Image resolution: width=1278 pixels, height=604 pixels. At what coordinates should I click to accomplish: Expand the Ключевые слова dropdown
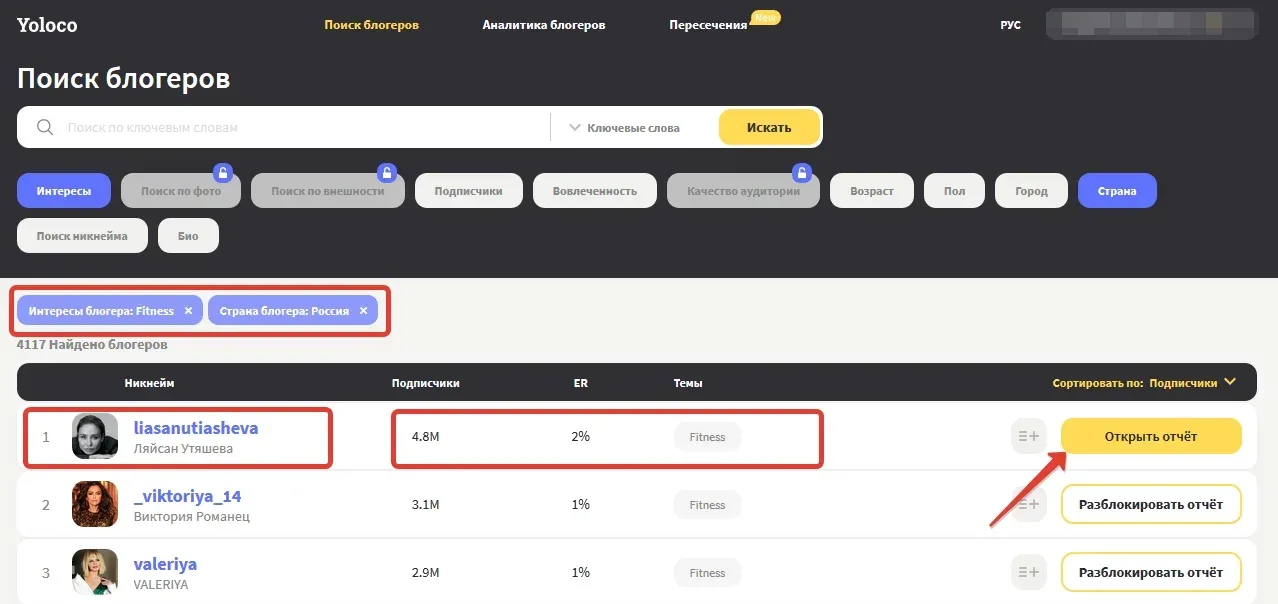(624, 128)
